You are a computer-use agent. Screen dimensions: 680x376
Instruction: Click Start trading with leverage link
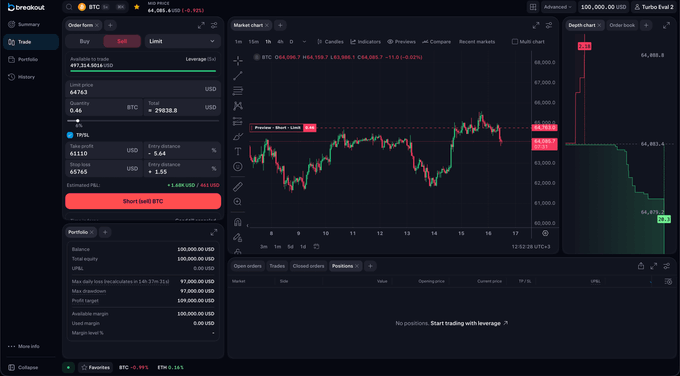pyautogui.click(x=469, y=323)
